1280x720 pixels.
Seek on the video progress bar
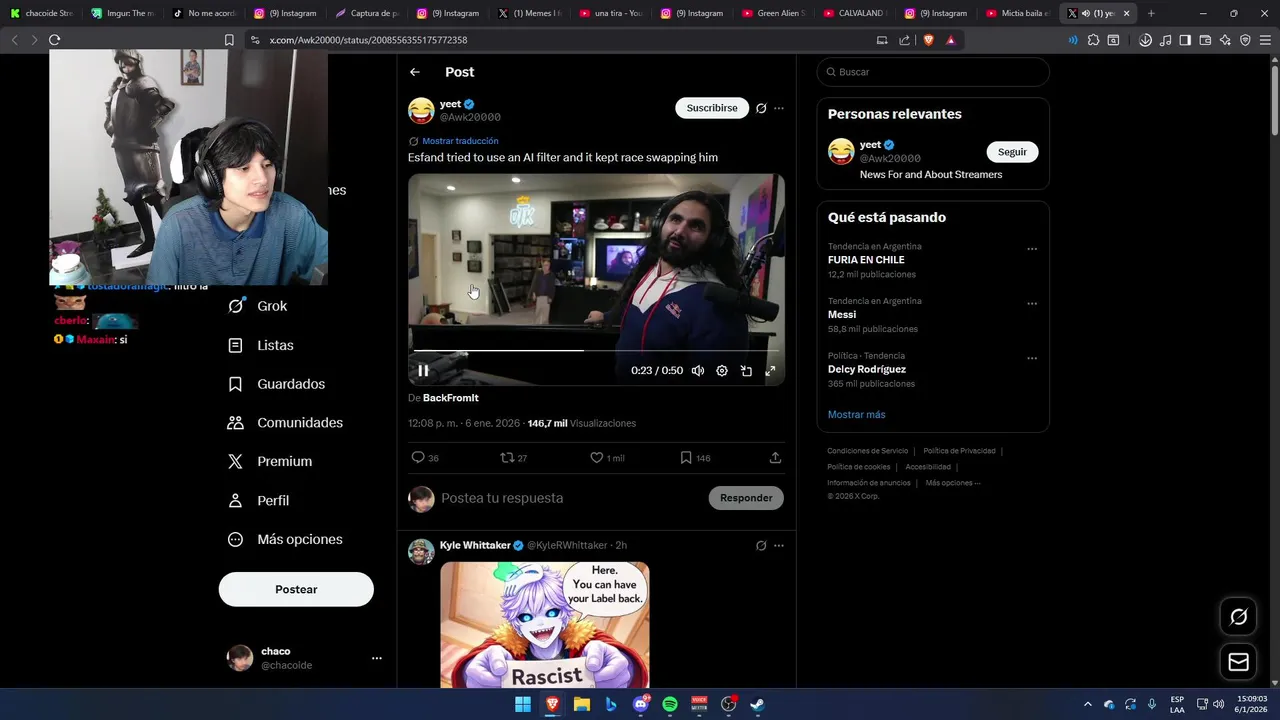(596, 350)
